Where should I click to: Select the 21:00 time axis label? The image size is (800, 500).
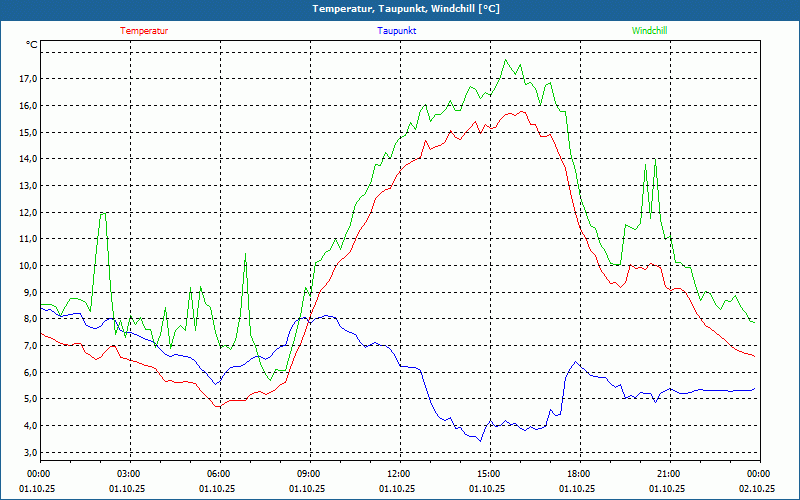pyautogui.click(x=668, y=474)
